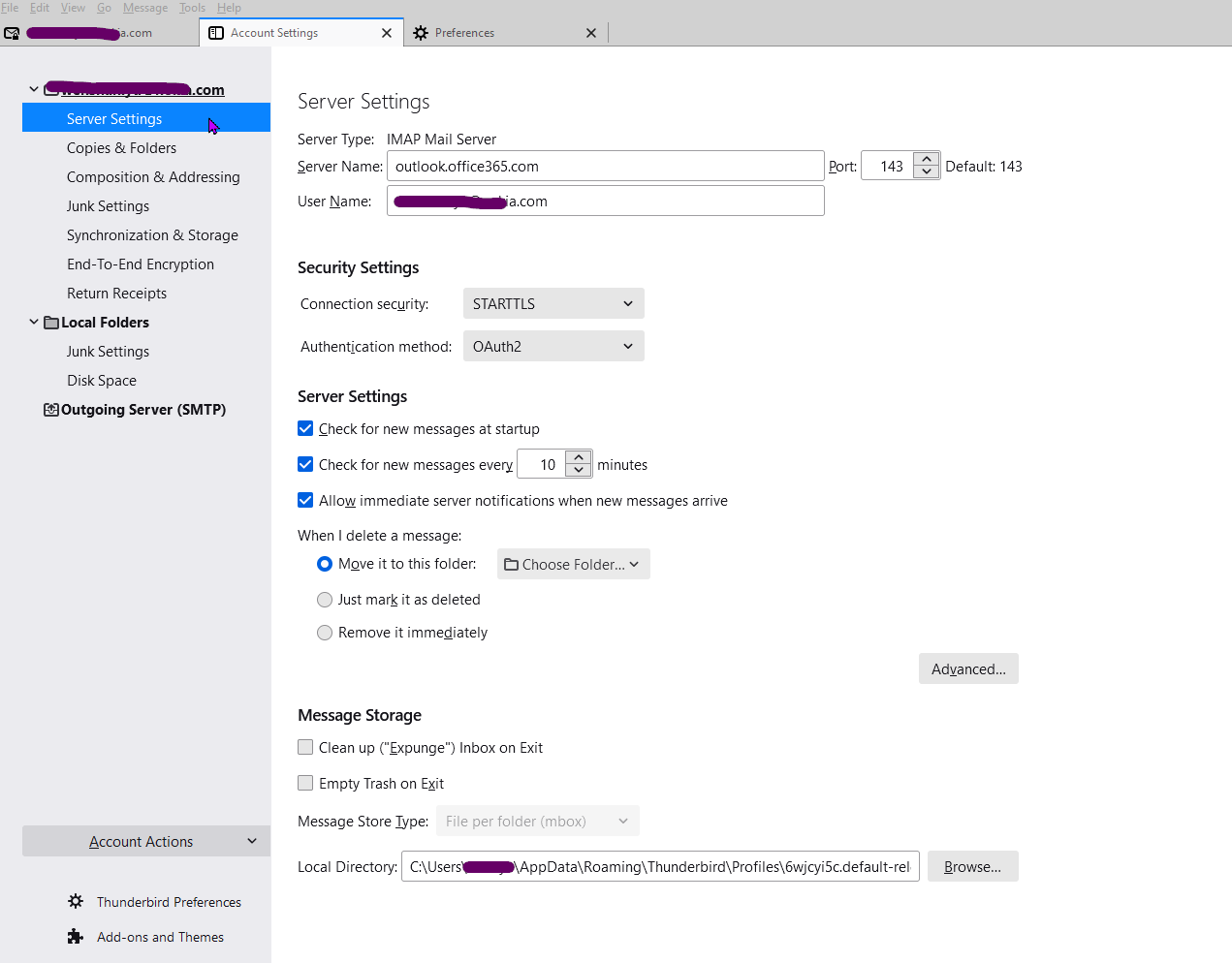
Task: Open the Go menu
Action: [104, 8]
